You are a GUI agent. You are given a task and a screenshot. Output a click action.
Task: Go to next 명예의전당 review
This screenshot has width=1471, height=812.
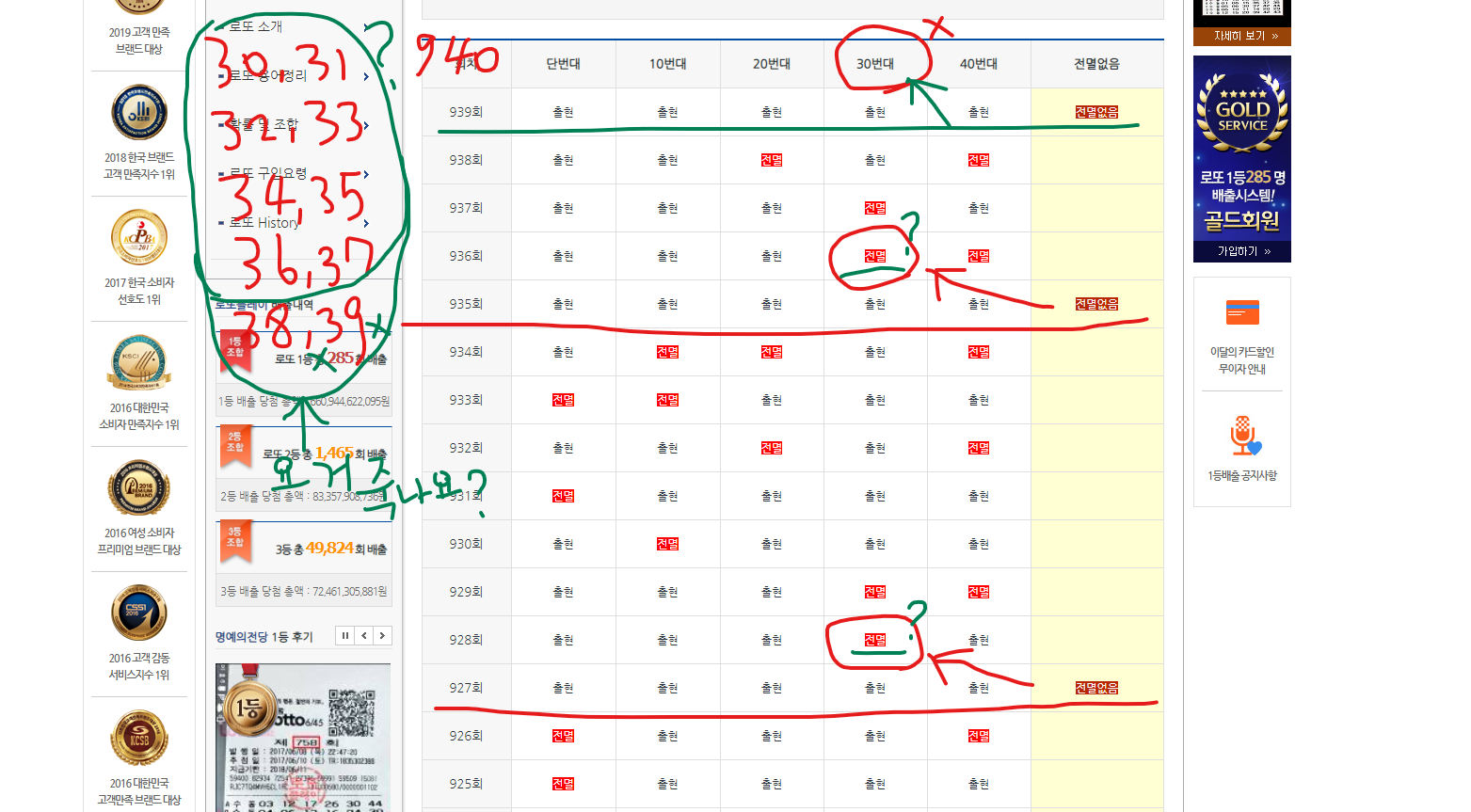[382, 636]
